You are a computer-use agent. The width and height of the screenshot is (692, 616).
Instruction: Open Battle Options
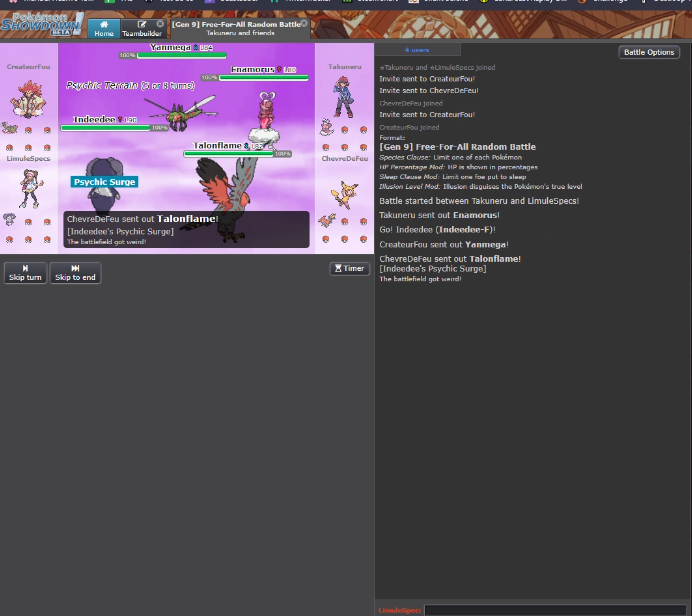pos(649,52)
